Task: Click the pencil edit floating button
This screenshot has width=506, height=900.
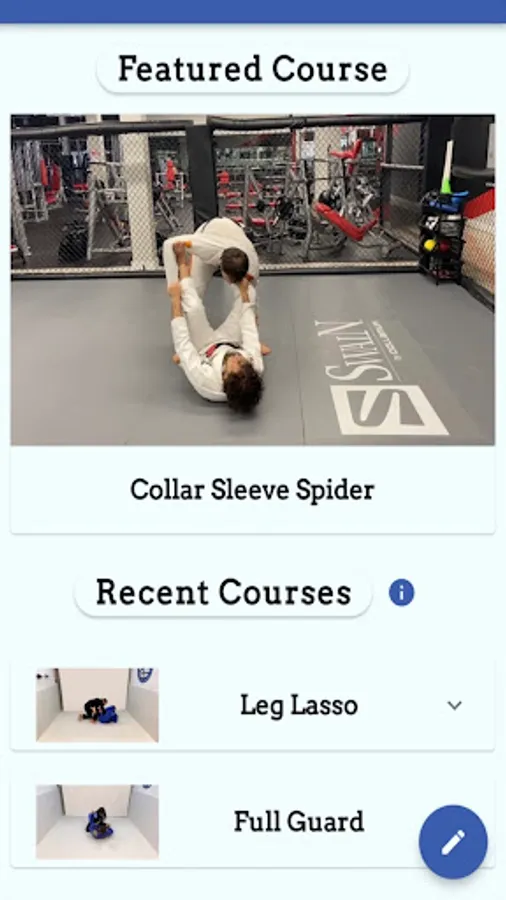Action: [x=453, y=842]
